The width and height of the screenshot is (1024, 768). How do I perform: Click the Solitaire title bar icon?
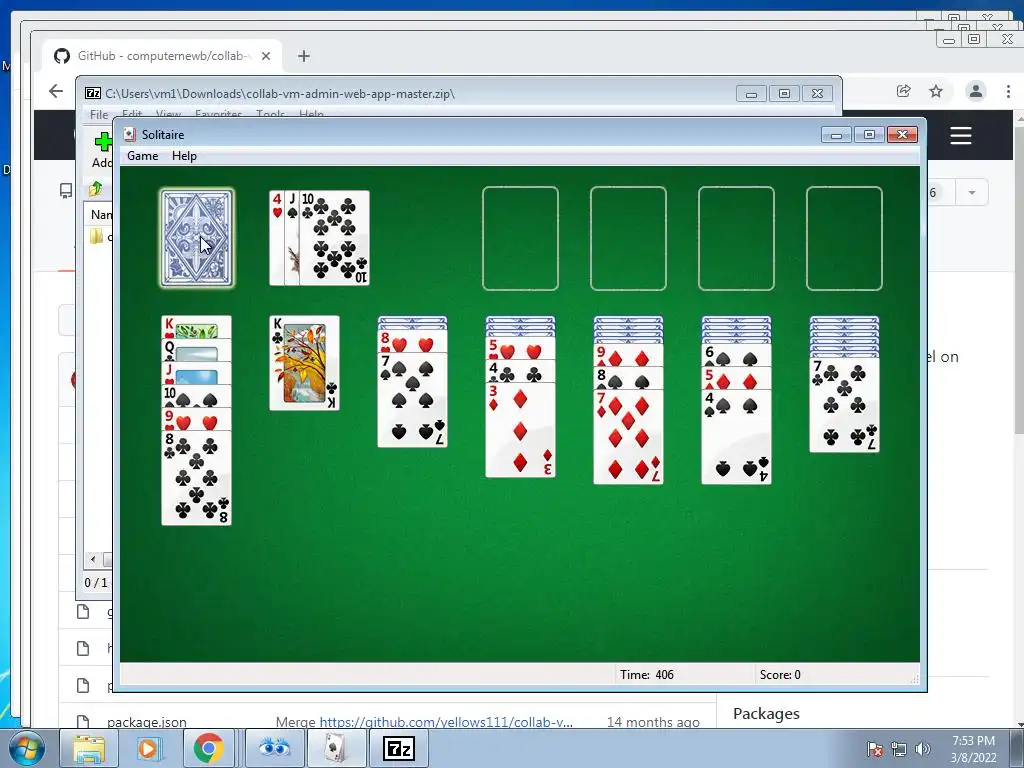(x=130, y=135)
